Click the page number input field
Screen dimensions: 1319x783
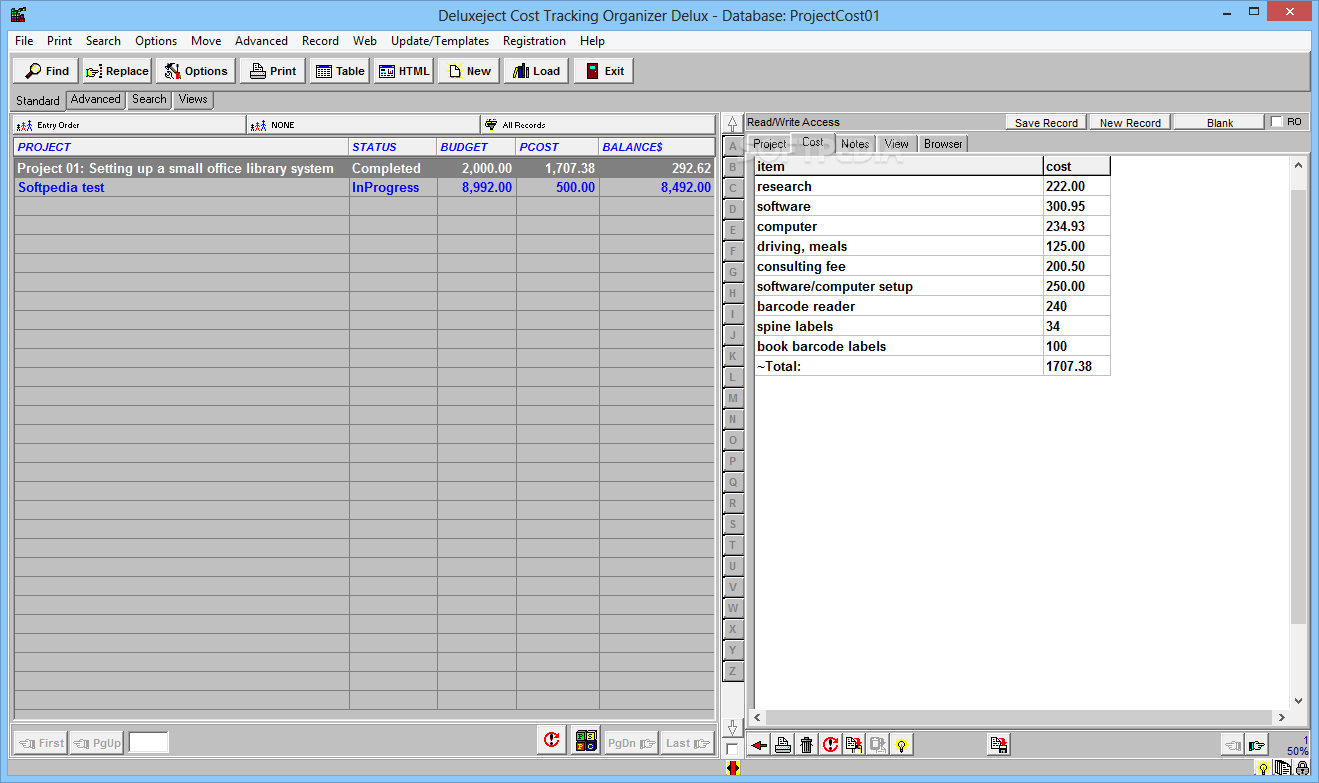point(149,742)
